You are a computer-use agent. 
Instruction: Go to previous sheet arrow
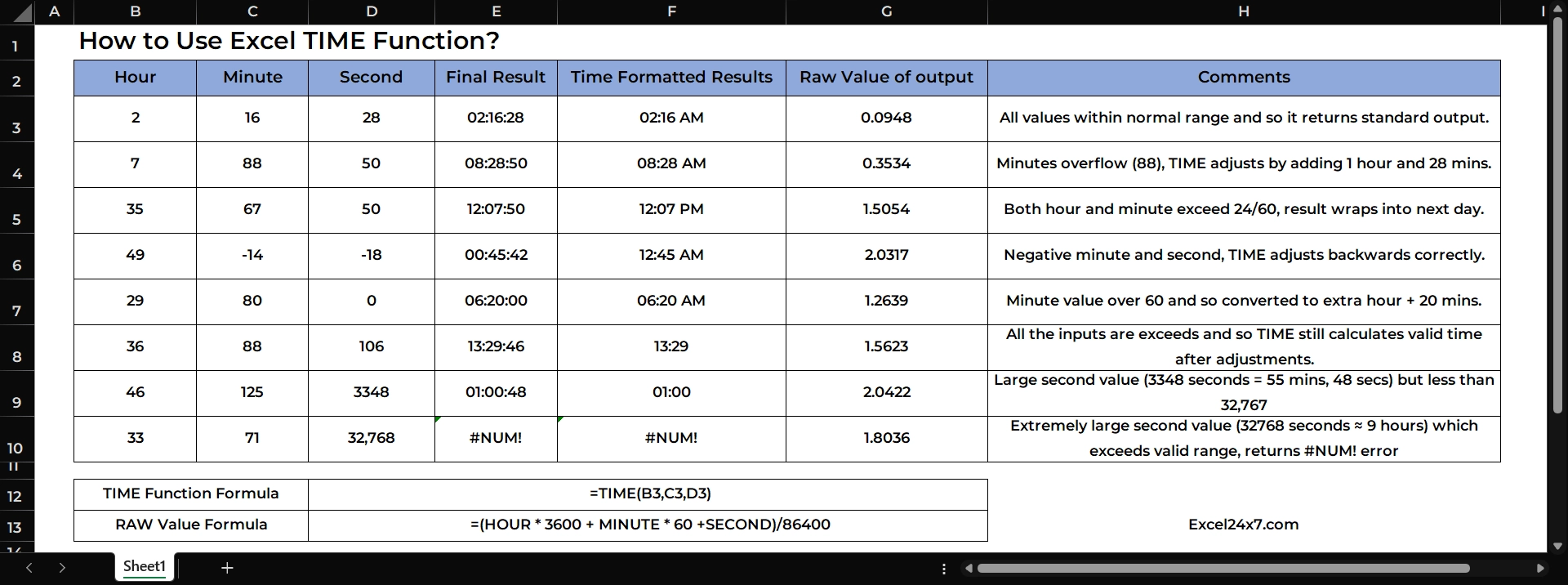pyautogui.click(x=29, y=568)
